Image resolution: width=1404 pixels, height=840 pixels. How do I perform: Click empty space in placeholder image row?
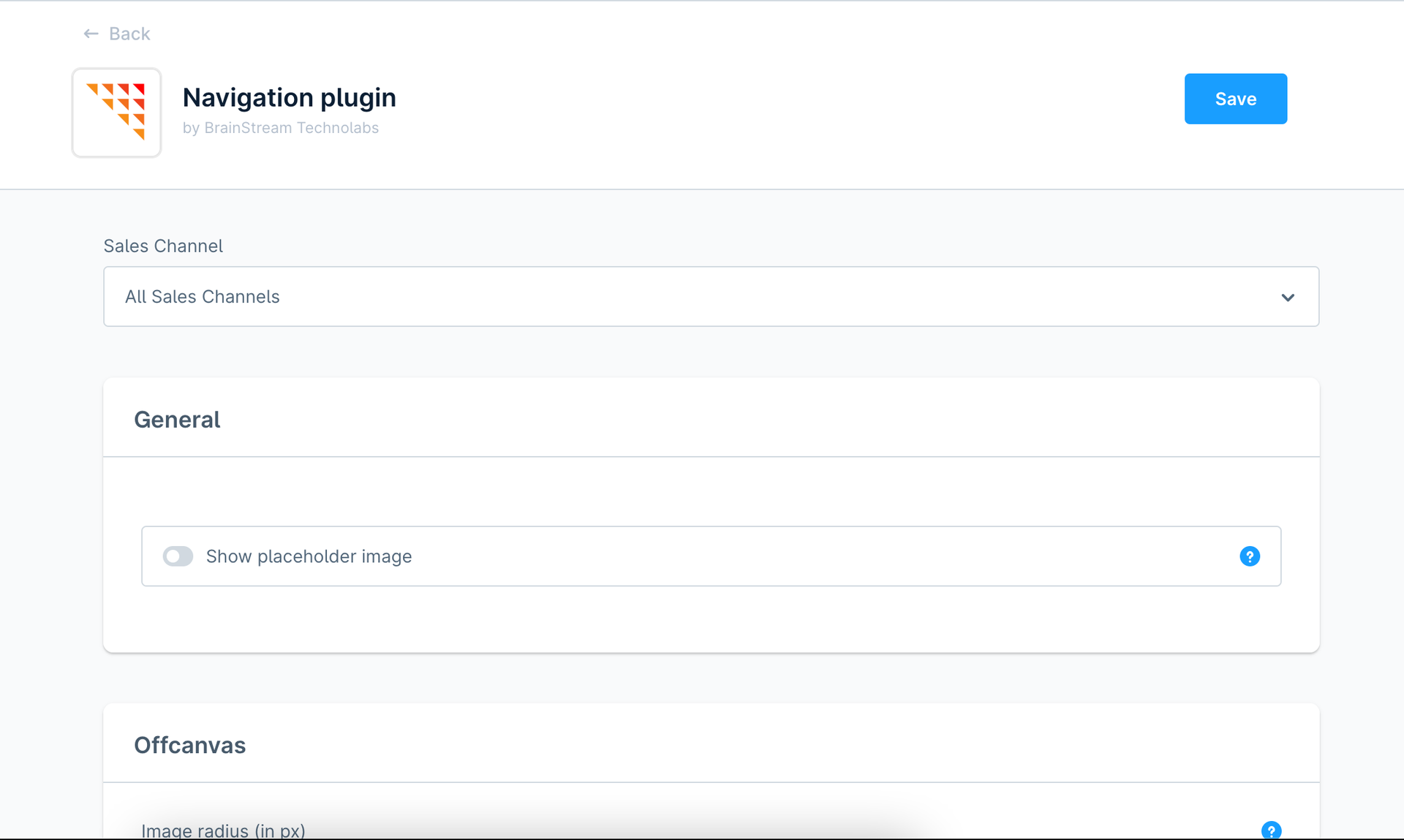click(804, 556)
